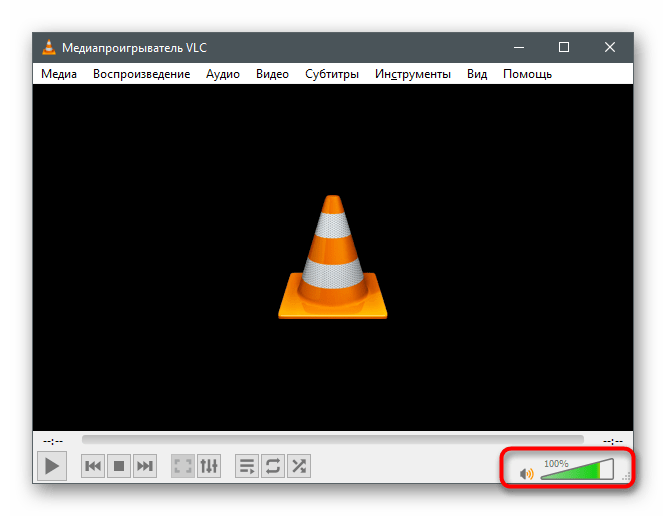Skip to the next media item

click(145, 466)
